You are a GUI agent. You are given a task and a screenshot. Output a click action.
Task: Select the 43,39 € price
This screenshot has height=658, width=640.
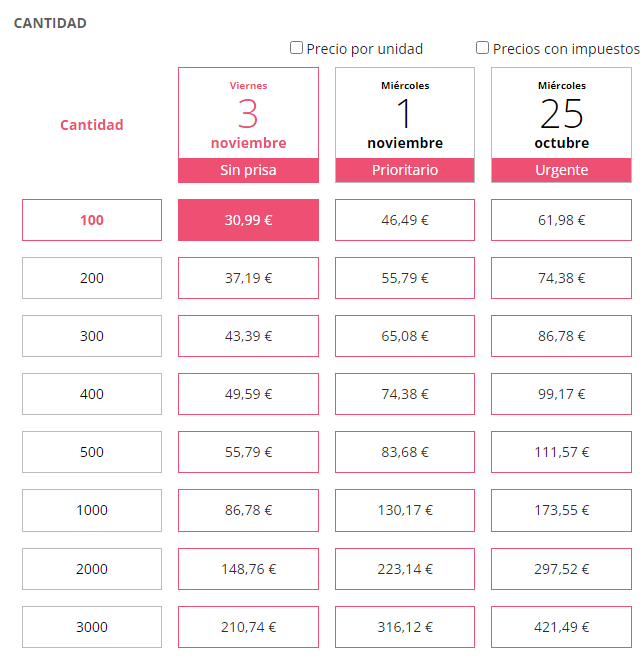pos(248,336)
